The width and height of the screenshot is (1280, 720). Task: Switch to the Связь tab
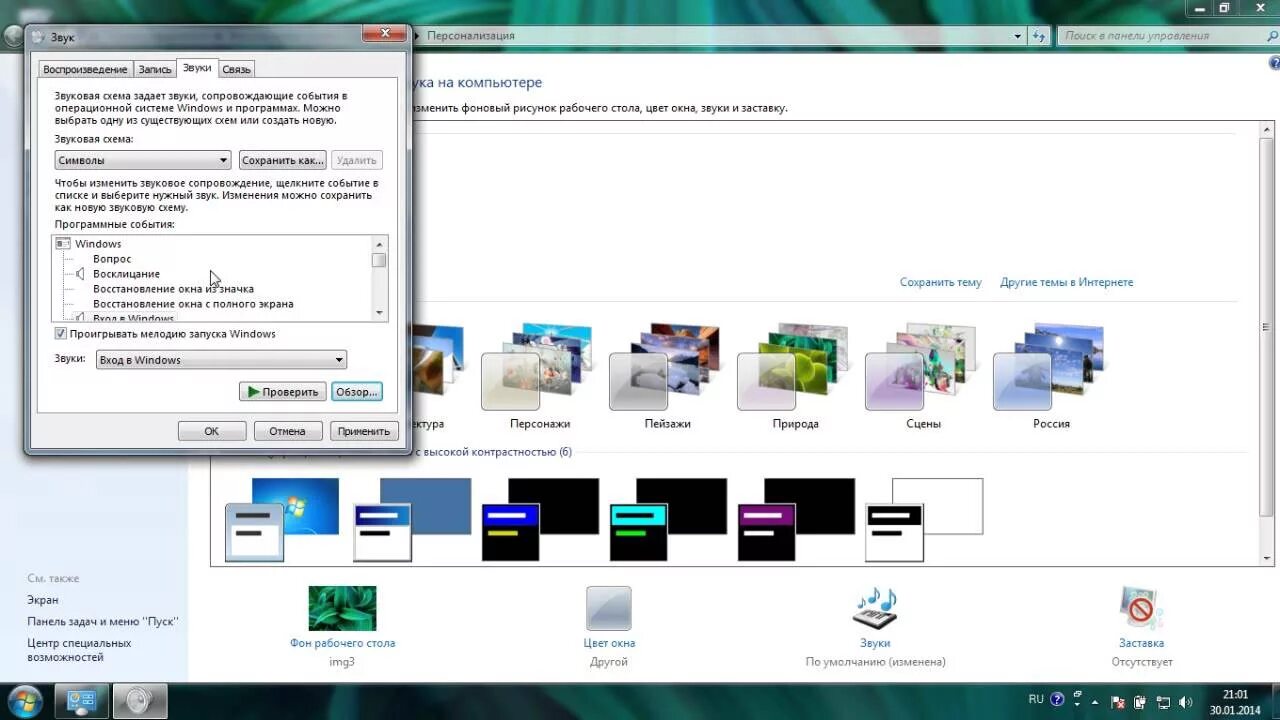(x=236, y=69)
